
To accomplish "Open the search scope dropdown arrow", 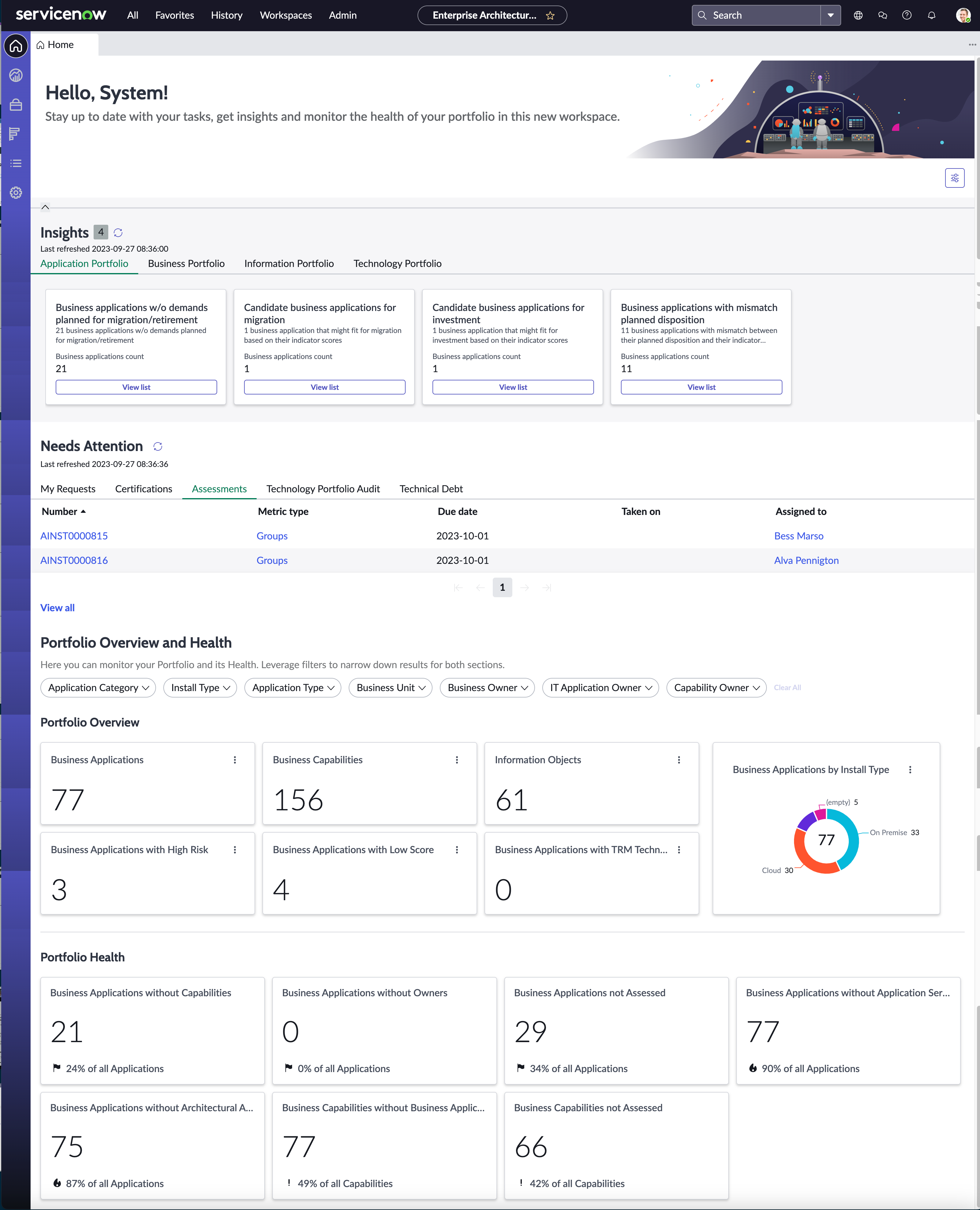I will [x=830, y=15].
